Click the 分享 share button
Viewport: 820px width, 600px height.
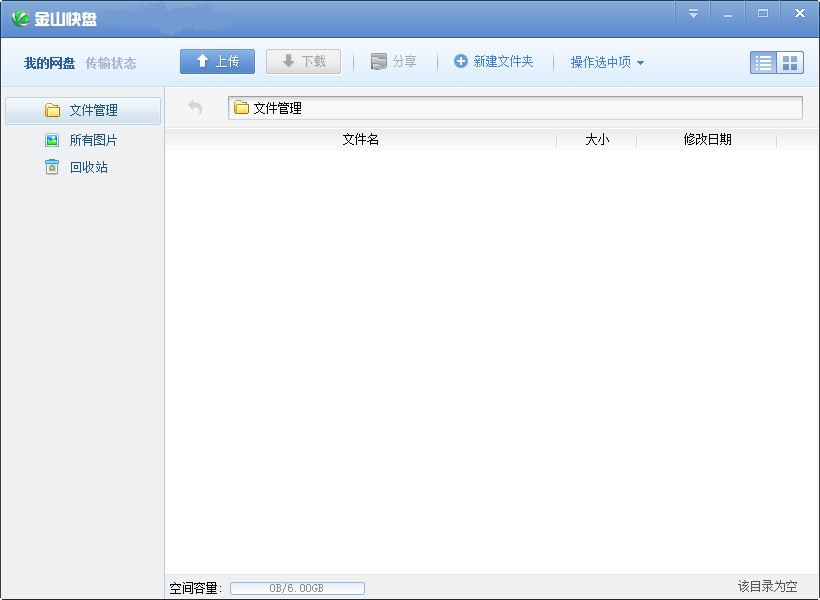[x=393, y=62]
